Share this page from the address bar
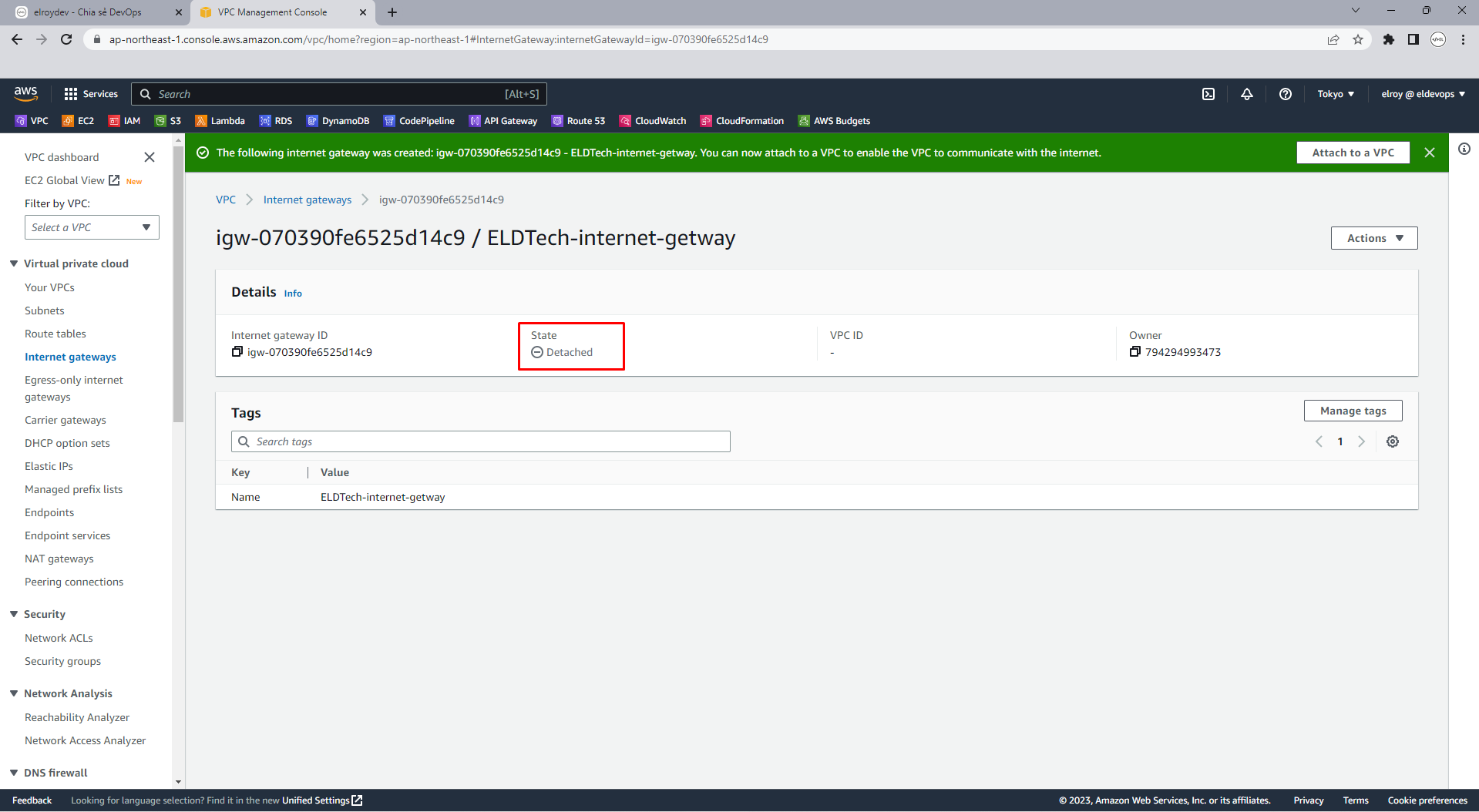 [x=1333, y=39]
